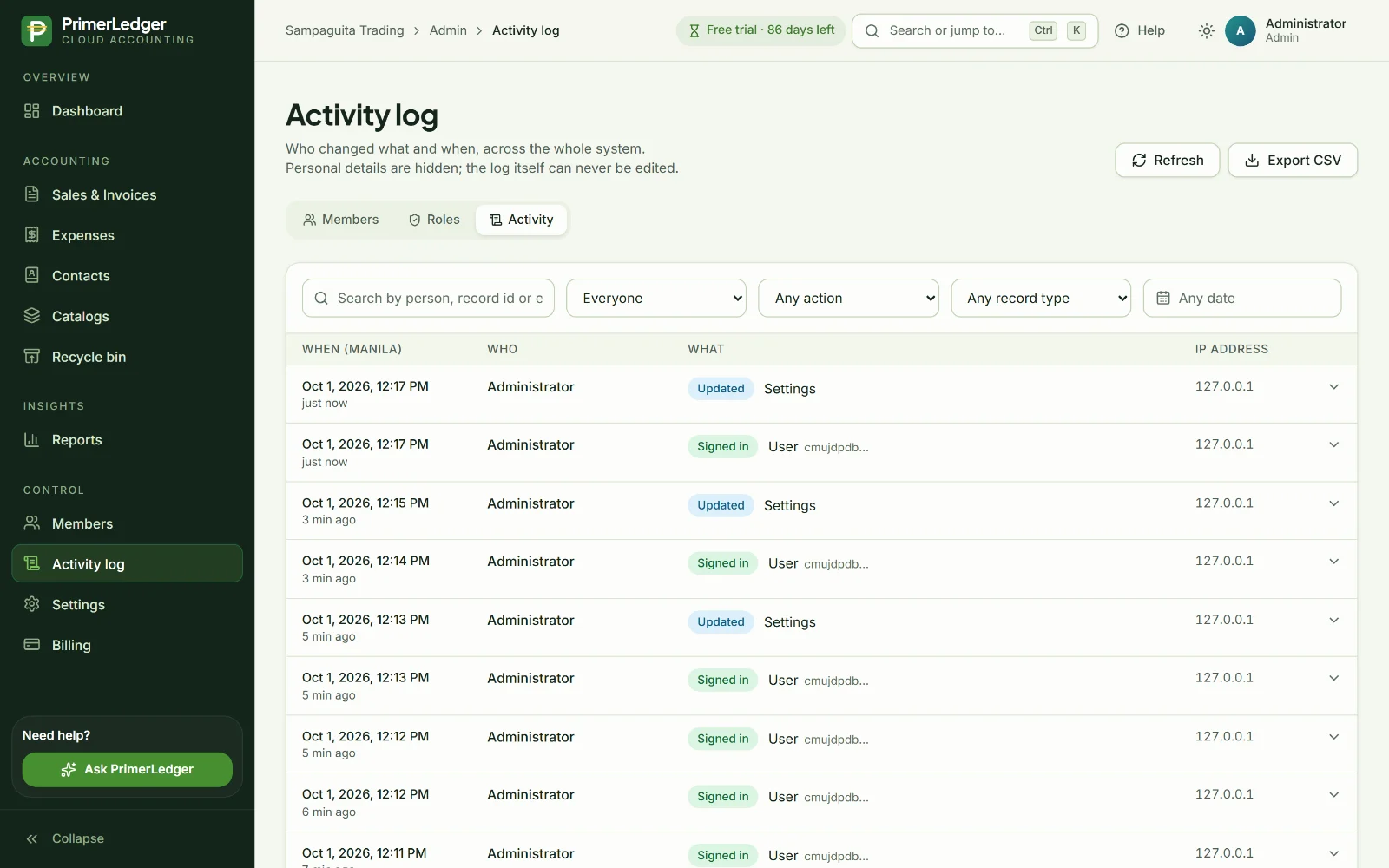The height and width of the screenshot is (868, 1389).
Task: Open the Everyone person filter dropdown
Action: click(656, 298)
